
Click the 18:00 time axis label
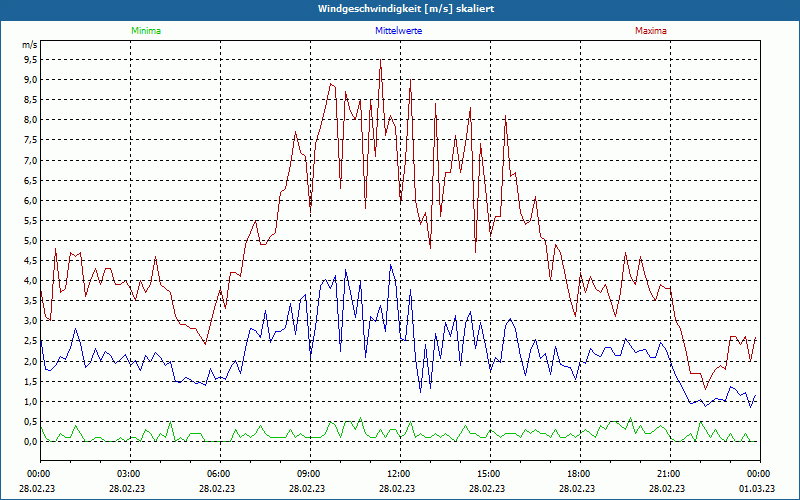pyautogui.click(x=579, y=473)
